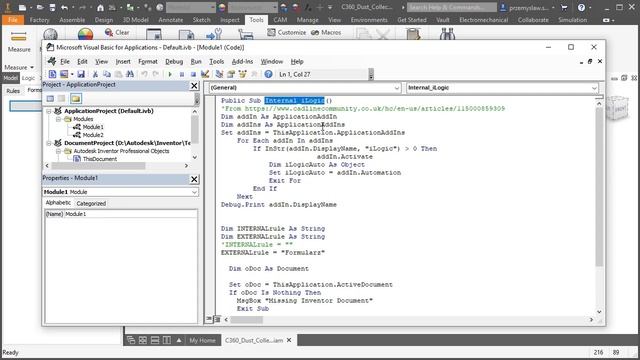The height and width of the screenshot is (360, 640).
Task: Click the shopping cart icon in Inventor title bar
Action: pyautogui.click(x=564, y=7)
